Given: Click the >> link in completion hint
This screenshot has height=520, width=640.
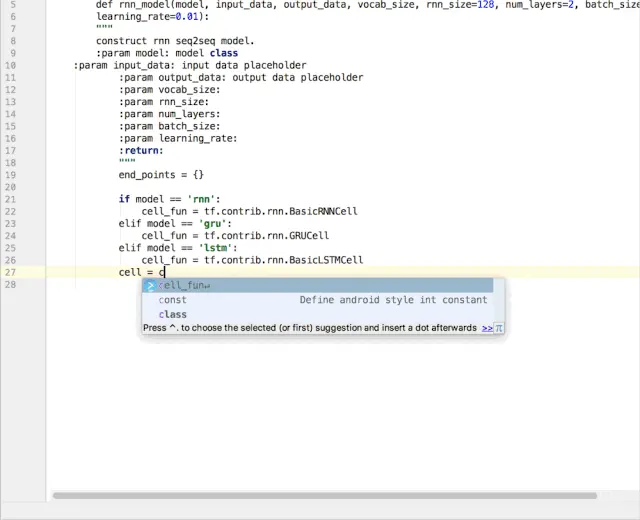Looking at the screenshot, I should [487, 328].
